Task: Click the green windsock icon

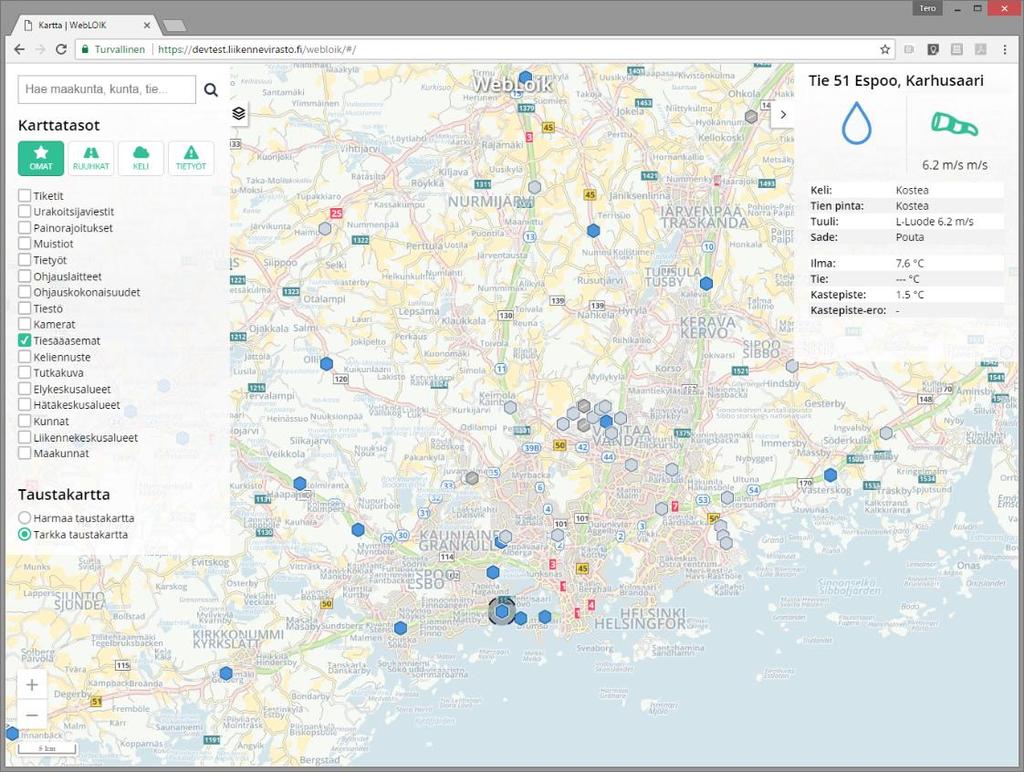Action: [x=954, y=124]
